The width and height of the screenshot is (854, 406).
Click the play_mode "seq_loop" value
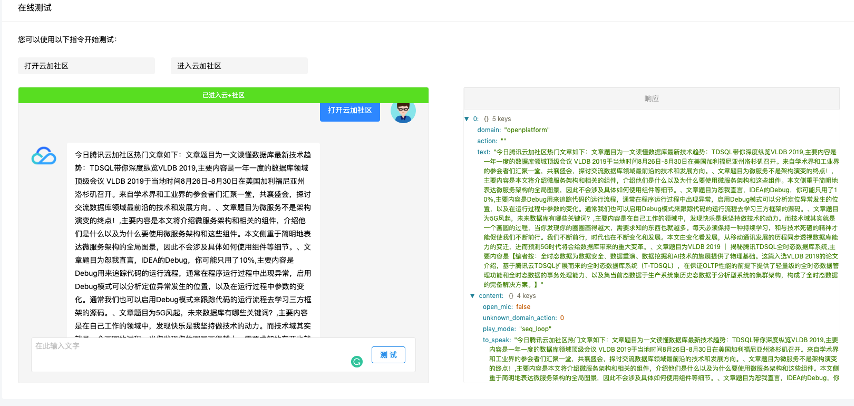point(536,329)
